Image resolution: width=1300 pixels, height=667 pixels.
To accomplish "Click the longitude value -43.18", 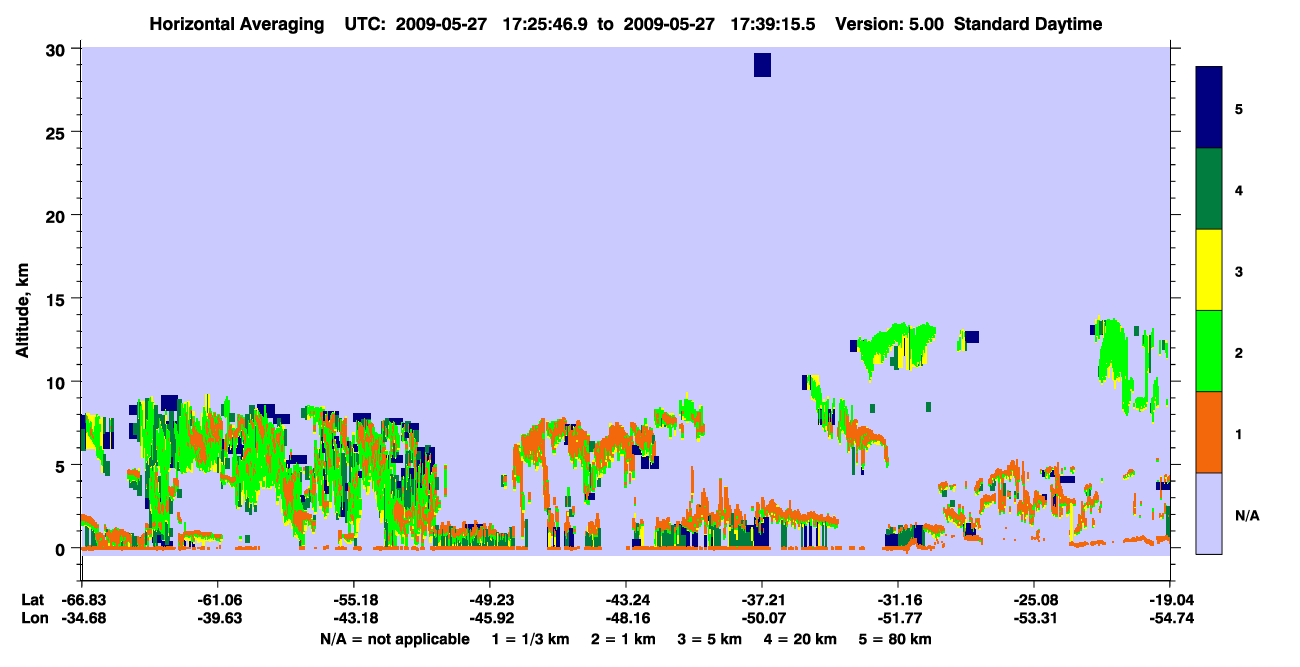I will click(x=354, y=618).
